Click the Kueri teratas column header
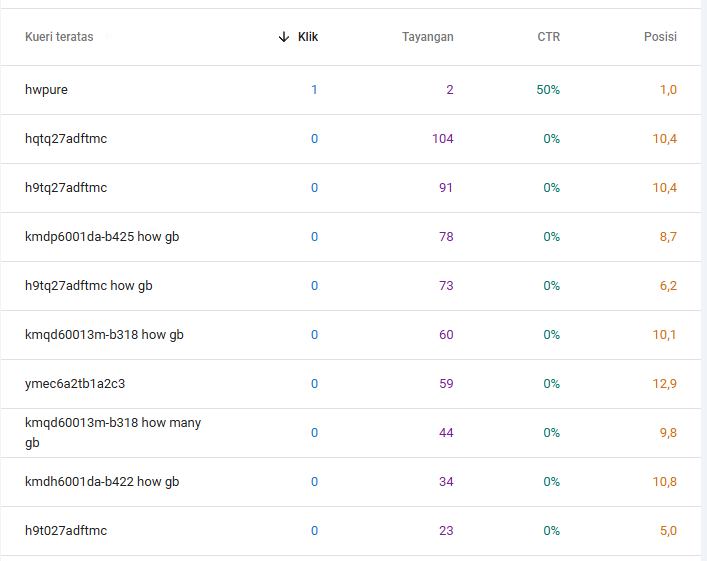Screen dimensions: 707x561 pos(59,37)
